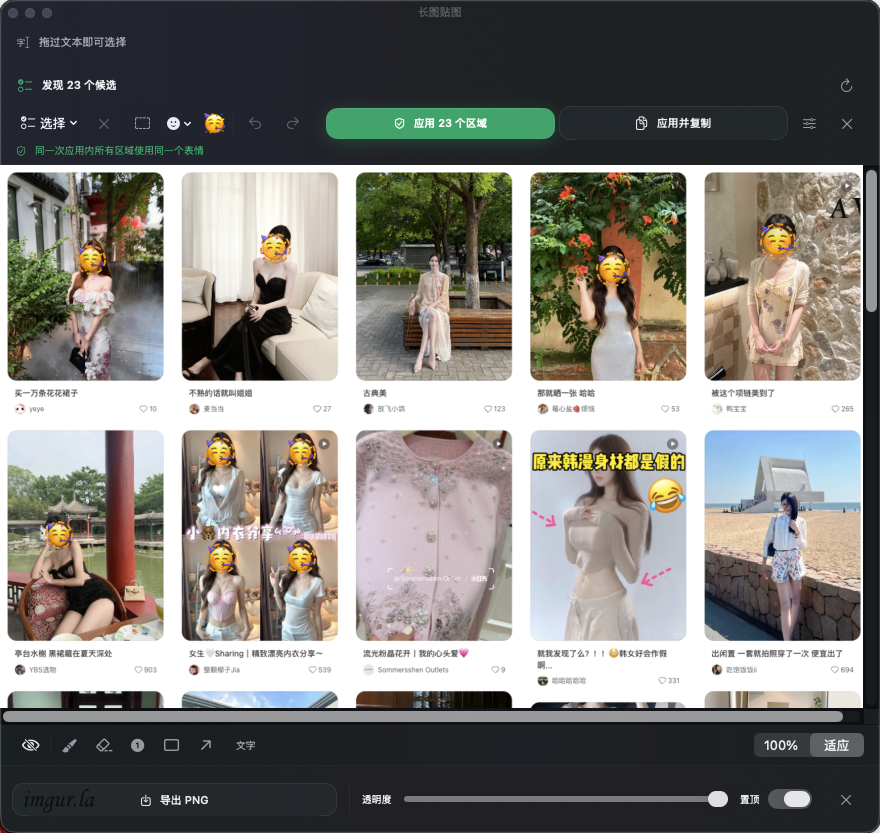Like the 出闲置 post heart showing 694
This screenshot has height=833, width=880.
[835, 670]
